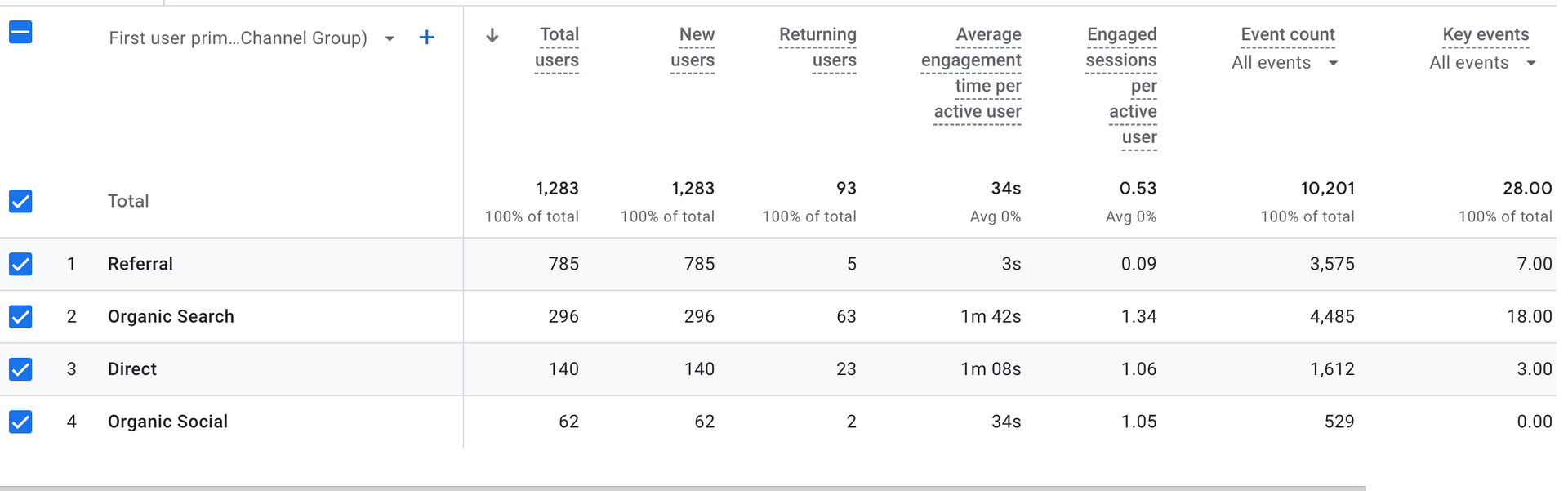Click the descending sort arrow beside Total users
Viewport: 1568px width, 491px height.
click(x=492, y=35)
